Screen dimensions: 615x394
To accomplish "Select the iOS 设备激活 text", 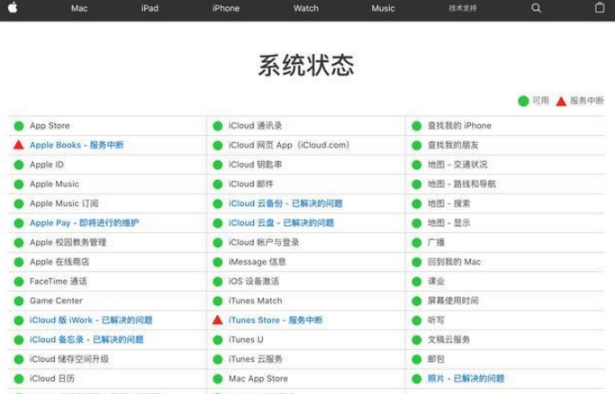I will [253, 281].
